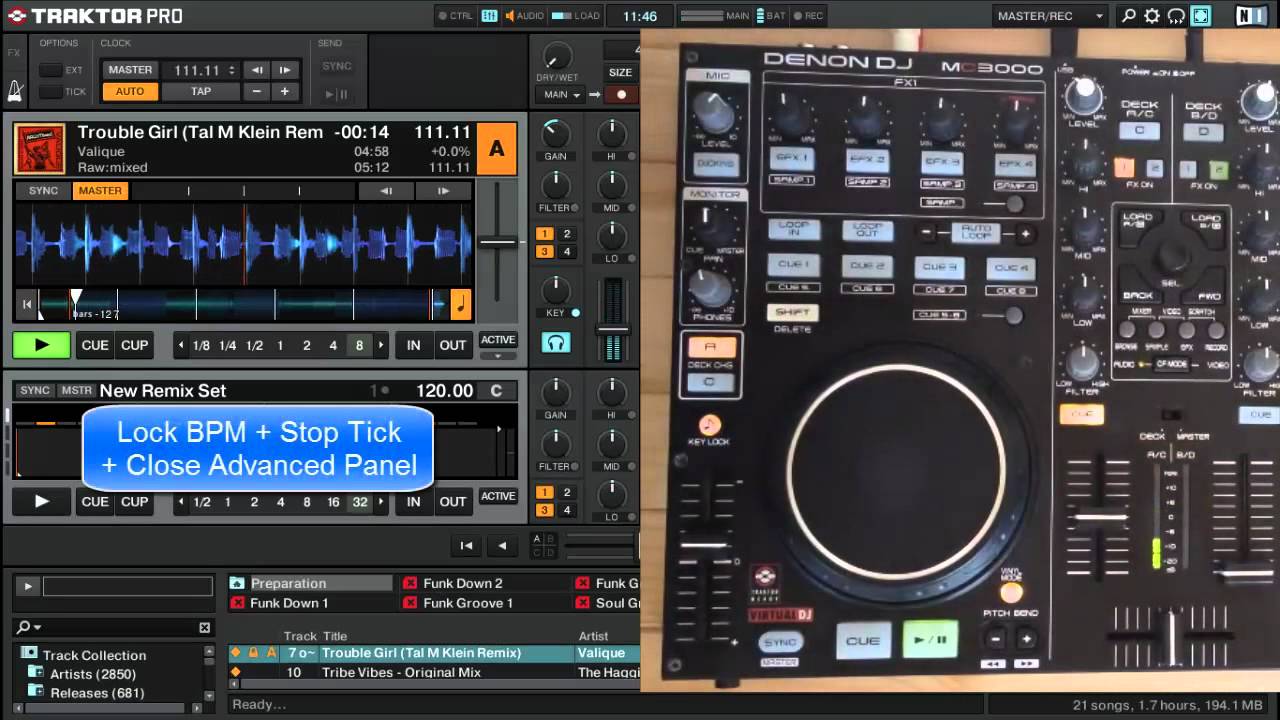Click the orange note icon on stripe
The image size is (1280, 720).
tap(461, 305)
